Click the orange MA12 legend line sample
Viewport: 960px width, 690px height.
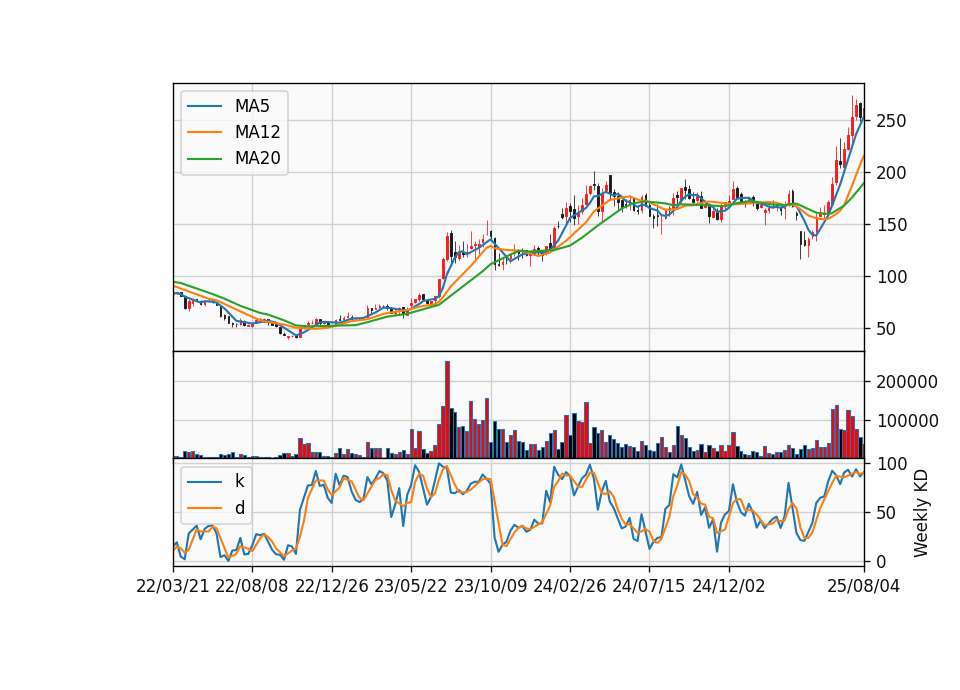click(204, 132)
